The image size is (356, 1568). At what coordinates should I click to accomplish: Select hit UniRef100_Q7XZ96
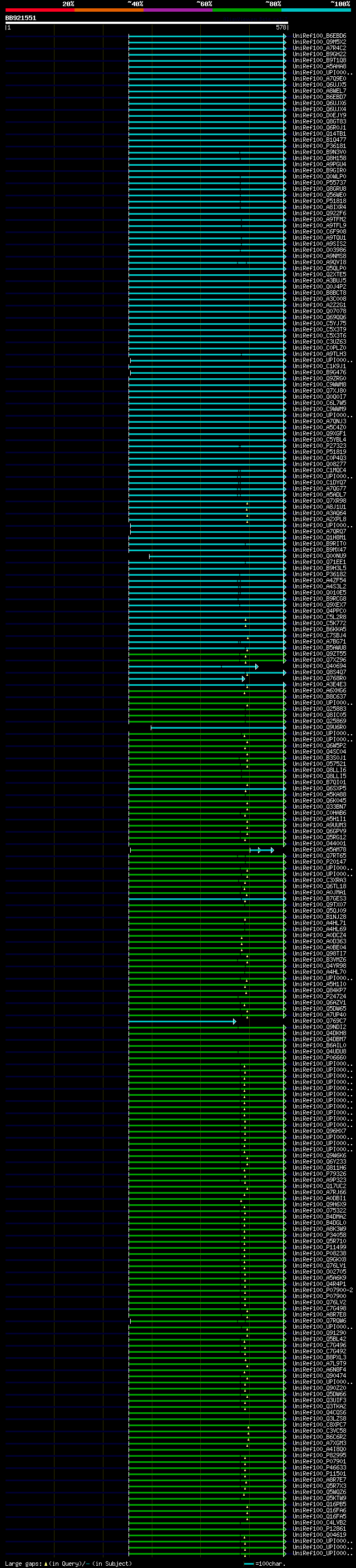coord(319,660)
